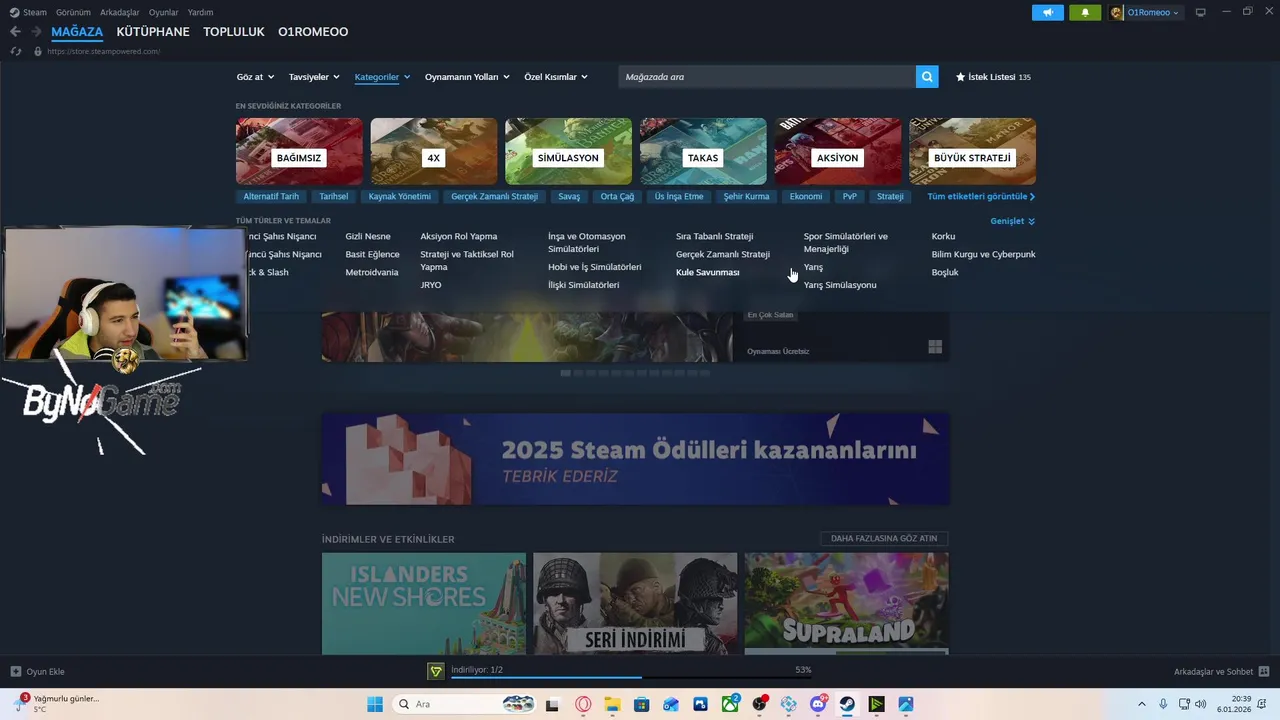This screenshot has height=720, width=1280.
Task: Expand the Tavsiyeler dropdown
Action: (314, 77)
